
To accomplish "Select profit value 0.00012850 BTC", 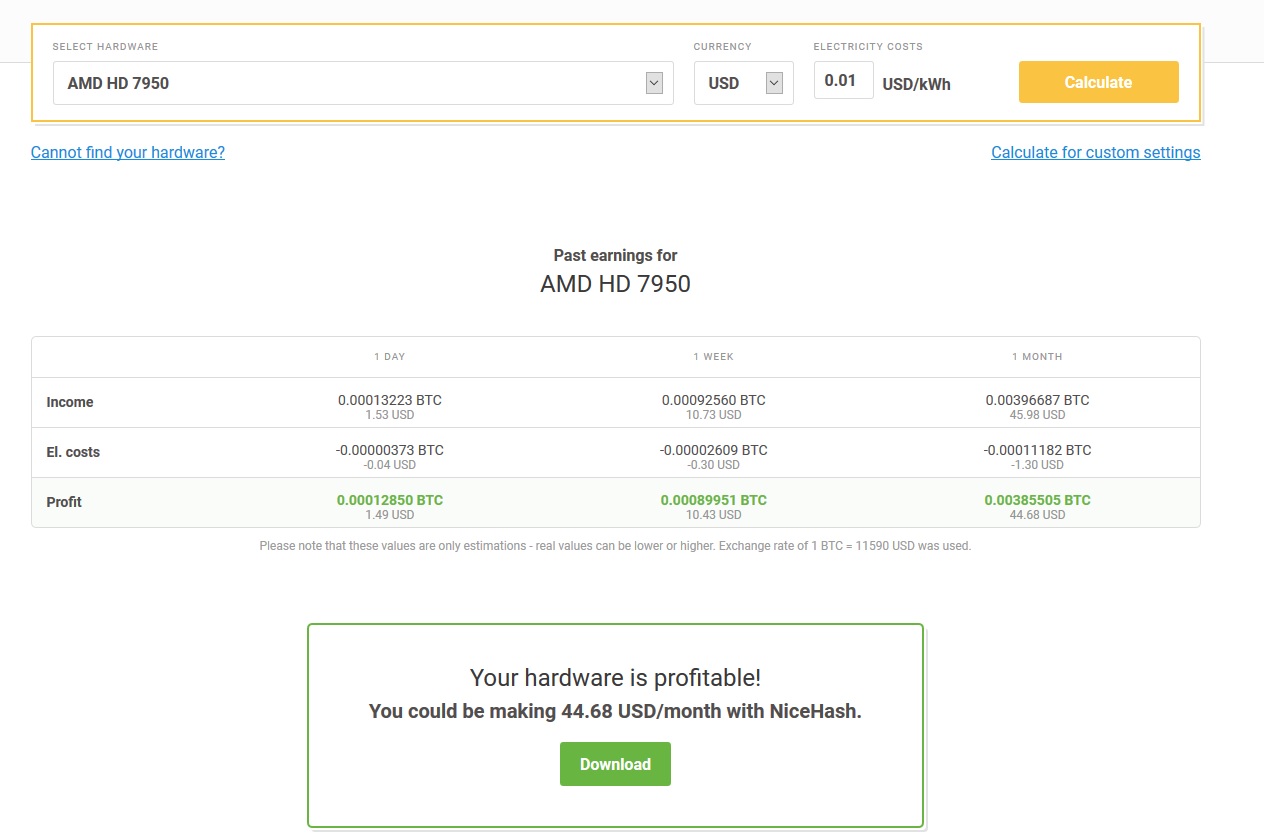I will pyautogui.click(x=390, y=500).
